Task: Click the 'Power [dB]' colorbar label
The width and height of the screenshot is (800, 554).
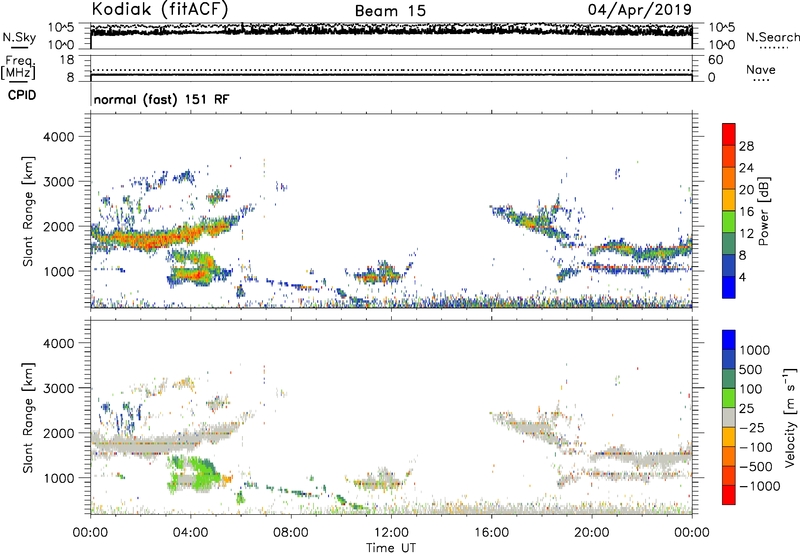Action: click(764, 211)
